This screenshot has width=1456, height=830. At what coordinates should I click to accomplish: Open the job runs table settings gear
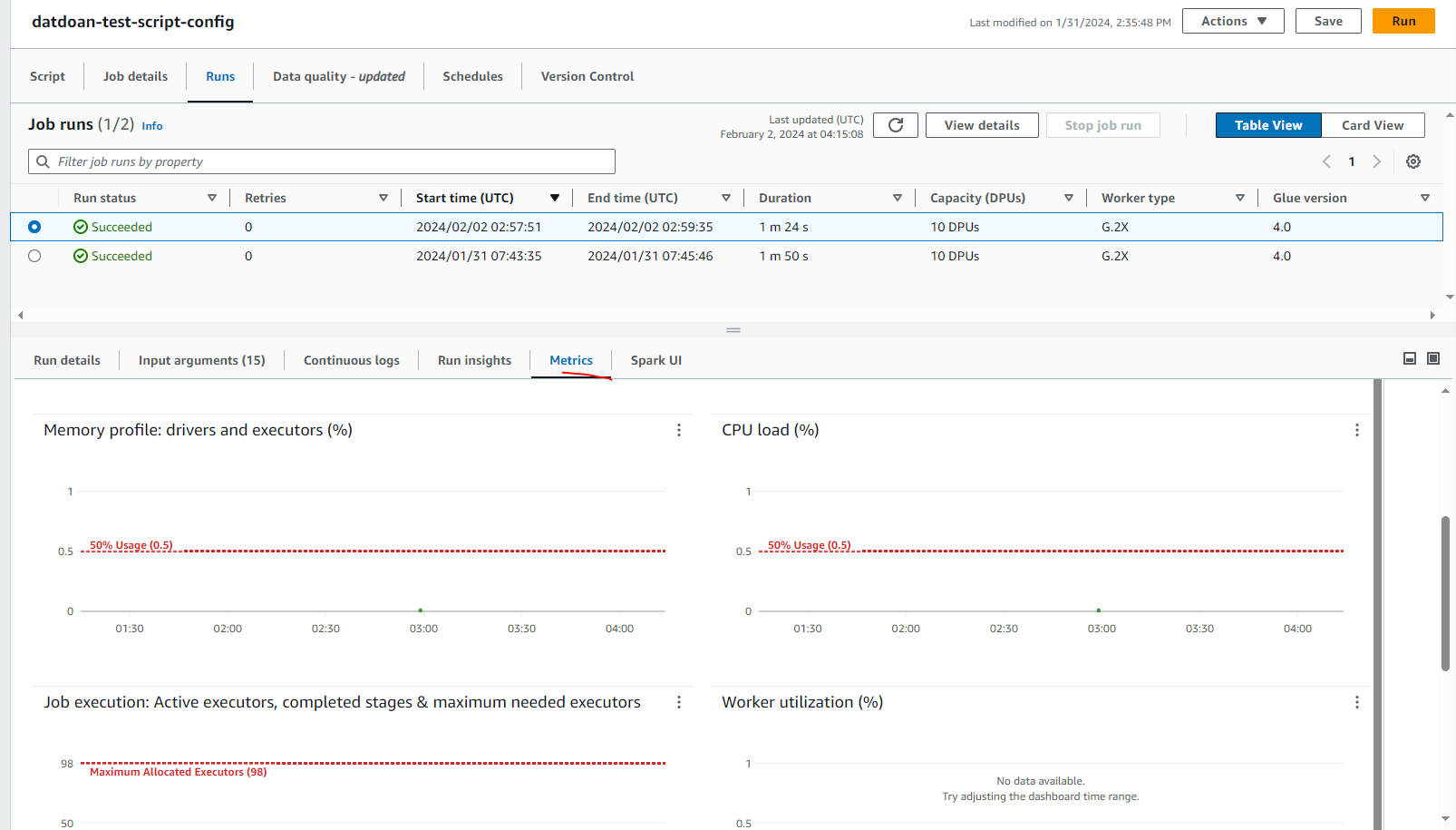coord(1412,161)
